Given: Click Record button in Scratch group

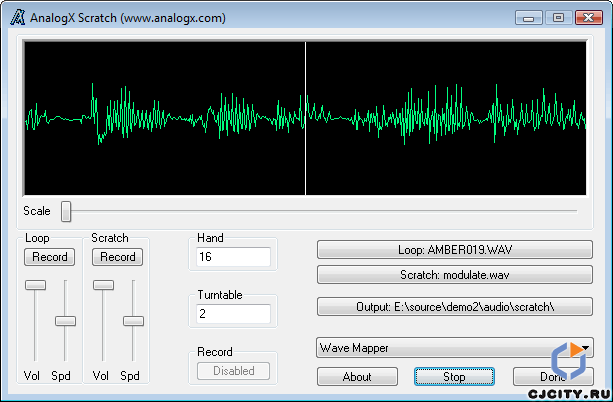Looking at the screenshot, I should 117,257.
